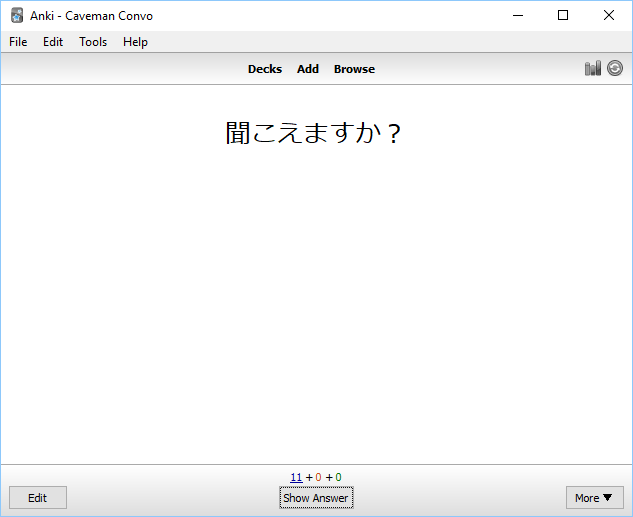
Task: Click the Show Answer button
Action: pos(316,498)
